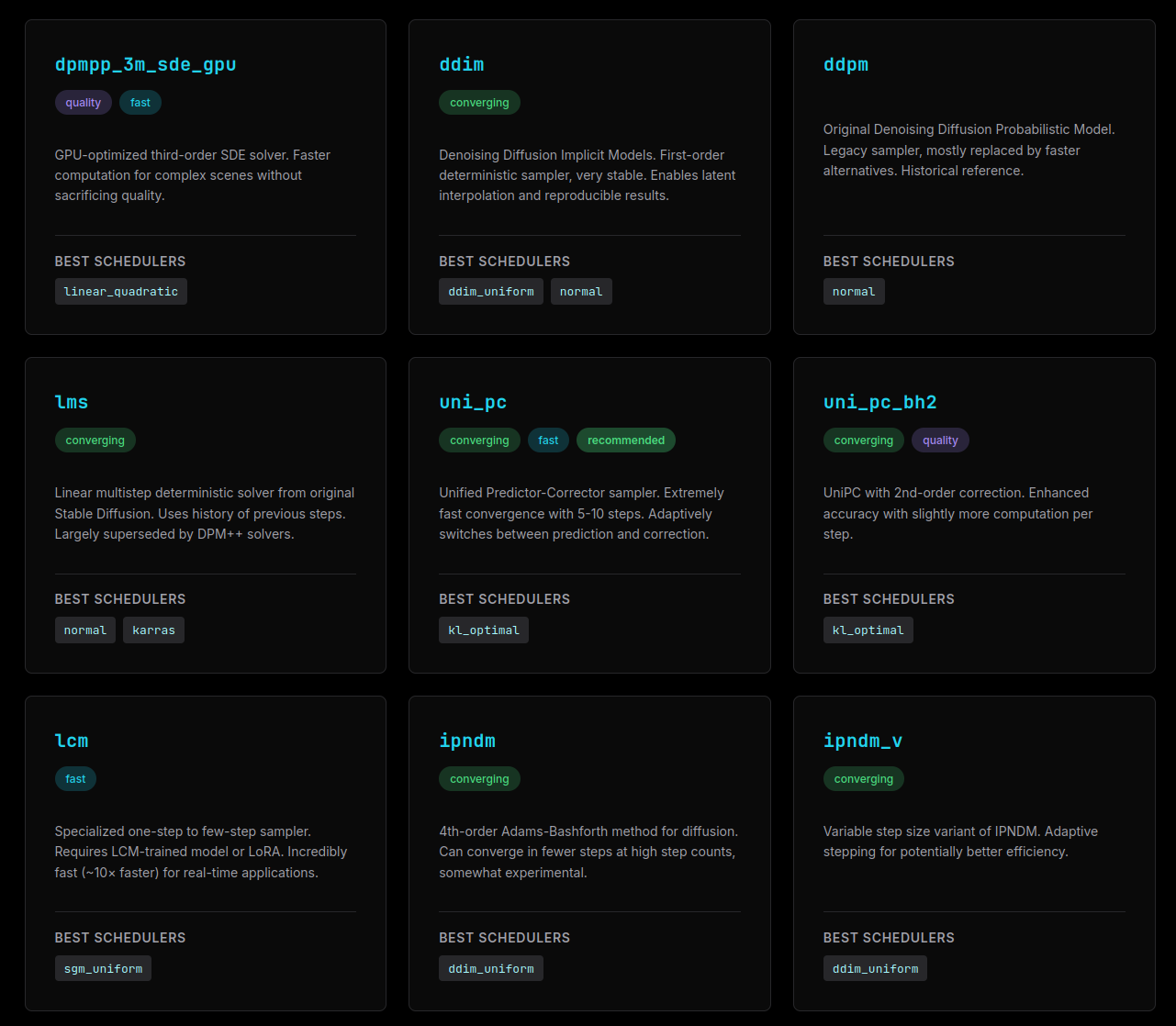Select the quality tag on dpmpp_3m_sde_gpu

pyautogui.click(x=83, y=102)
